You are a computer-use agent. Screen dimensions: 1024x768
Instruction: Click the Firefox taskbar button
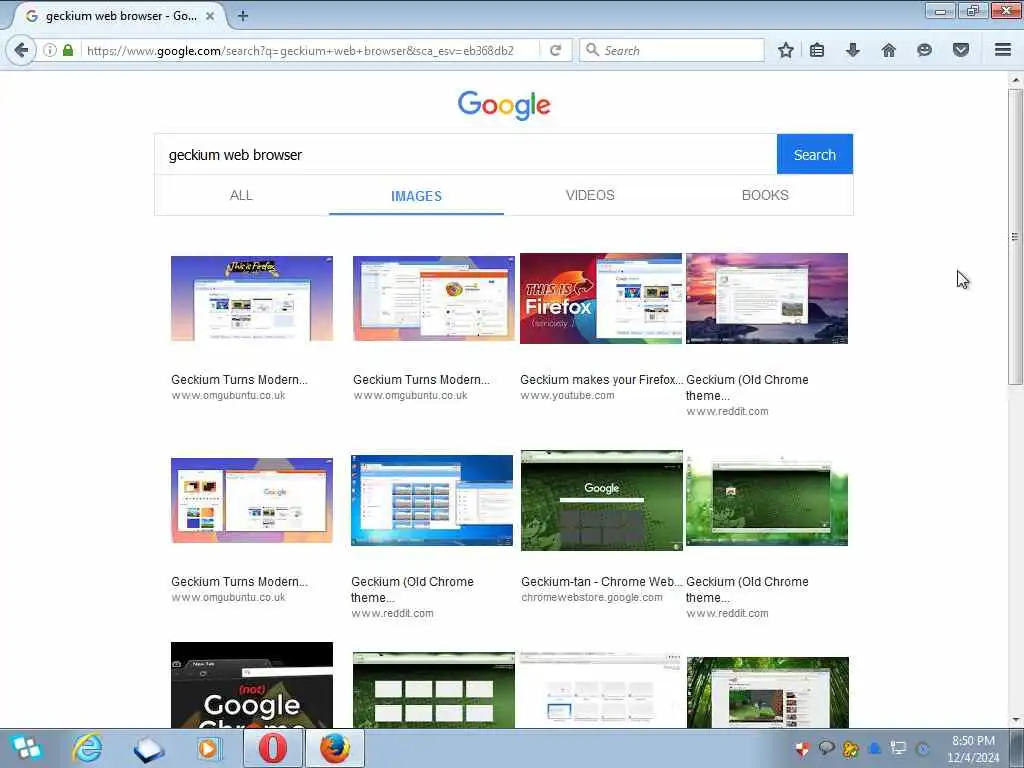point(334,748)
